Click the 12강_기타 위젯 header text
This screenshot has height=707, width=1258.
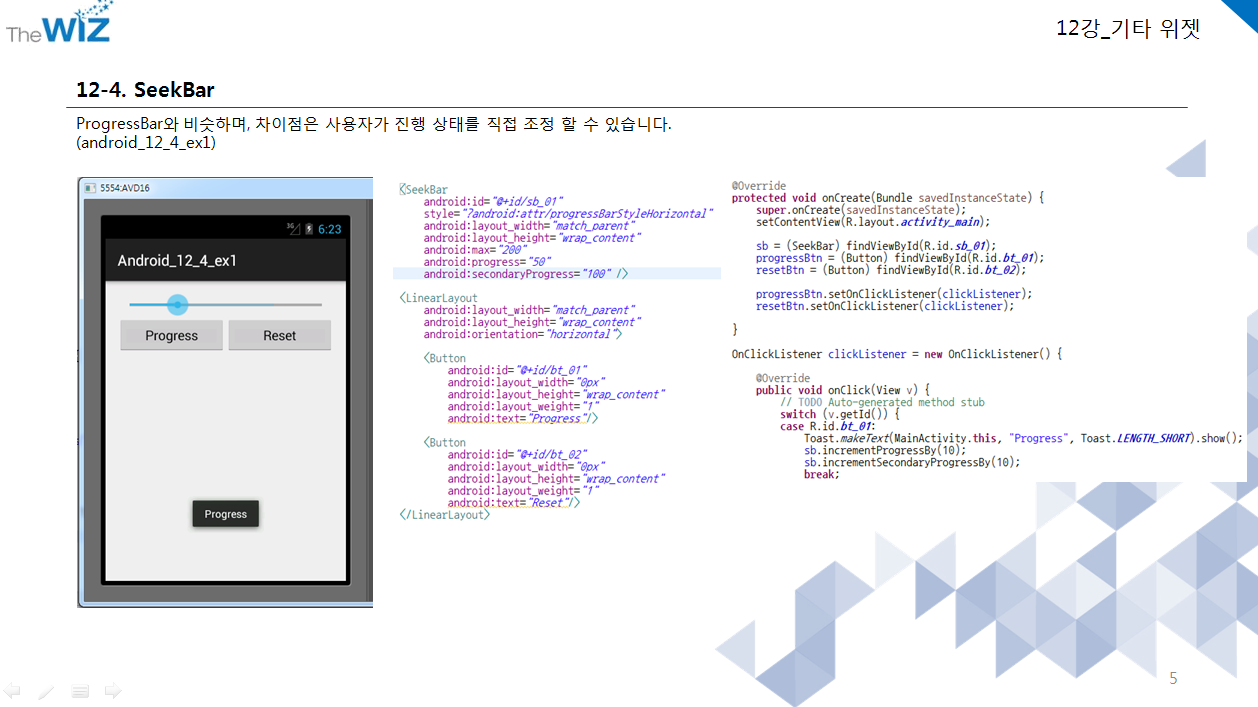[1128, 29]
